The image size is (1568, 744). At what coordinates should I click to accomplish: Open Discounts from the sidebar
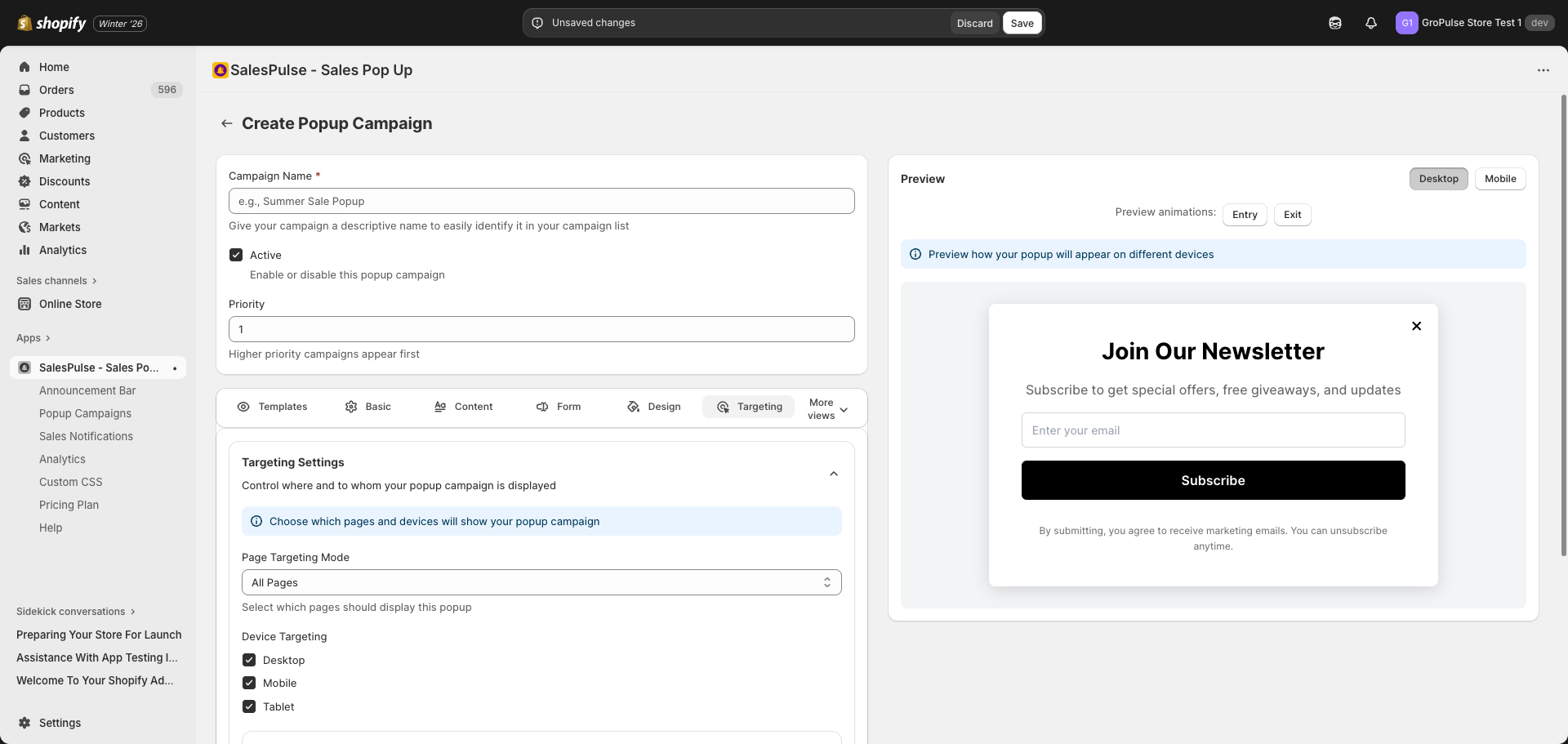pos(65,181)
